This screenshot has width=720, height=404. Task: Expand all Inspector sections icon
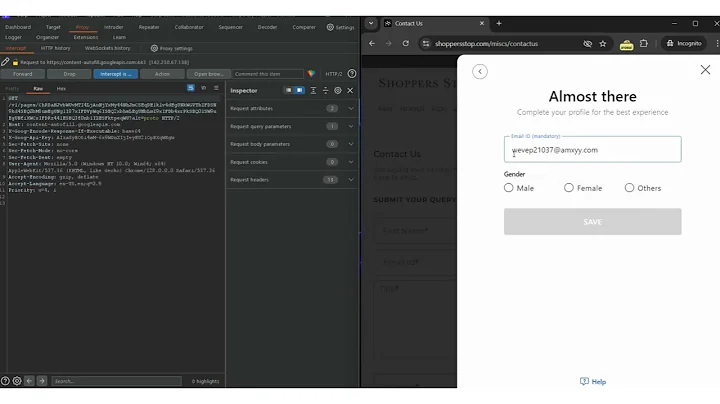tap(313, 90)
